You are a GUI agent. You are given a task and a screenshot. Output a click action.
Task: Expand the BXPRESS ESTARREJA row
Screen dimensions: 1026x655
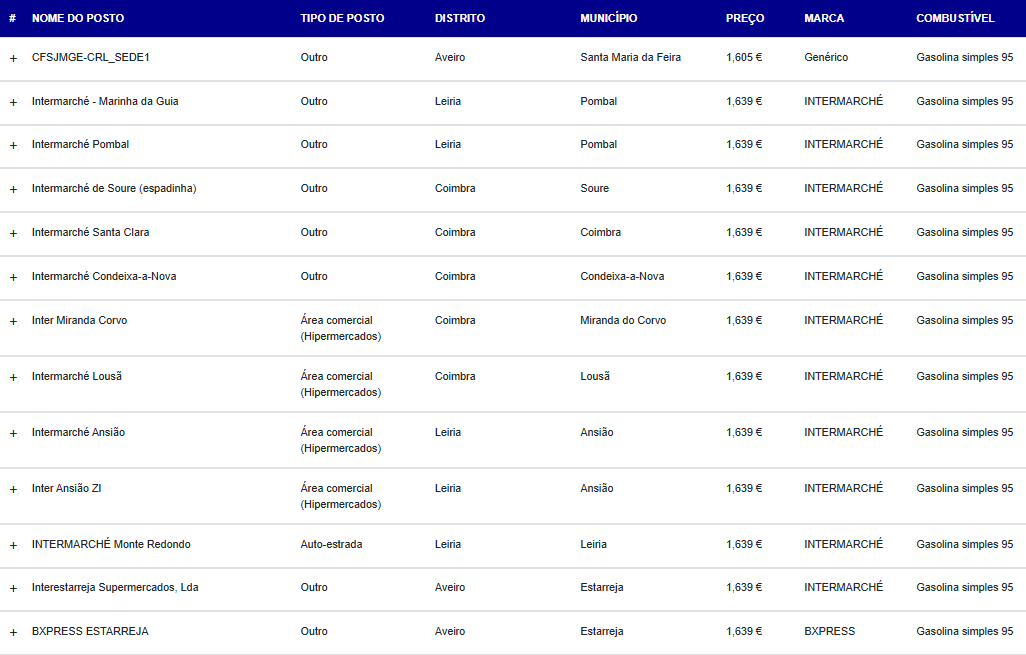click(13, 632)
